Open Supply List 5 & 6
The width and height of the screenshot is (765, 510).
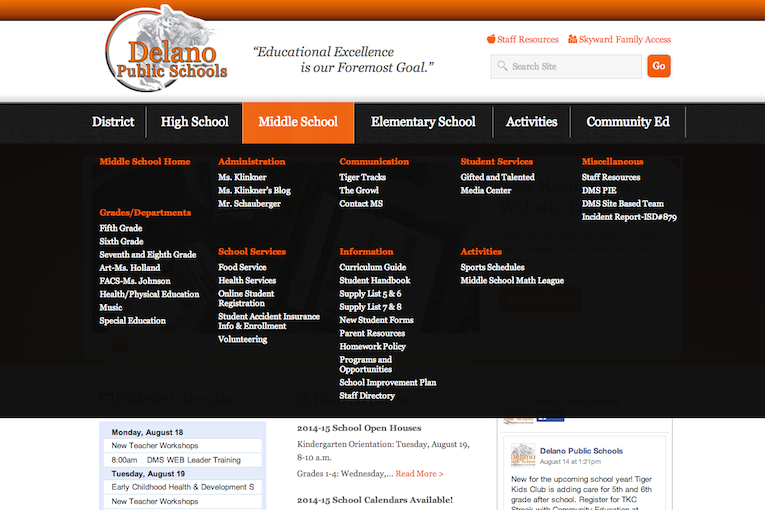pyautogui.click(x=370, y=293)
